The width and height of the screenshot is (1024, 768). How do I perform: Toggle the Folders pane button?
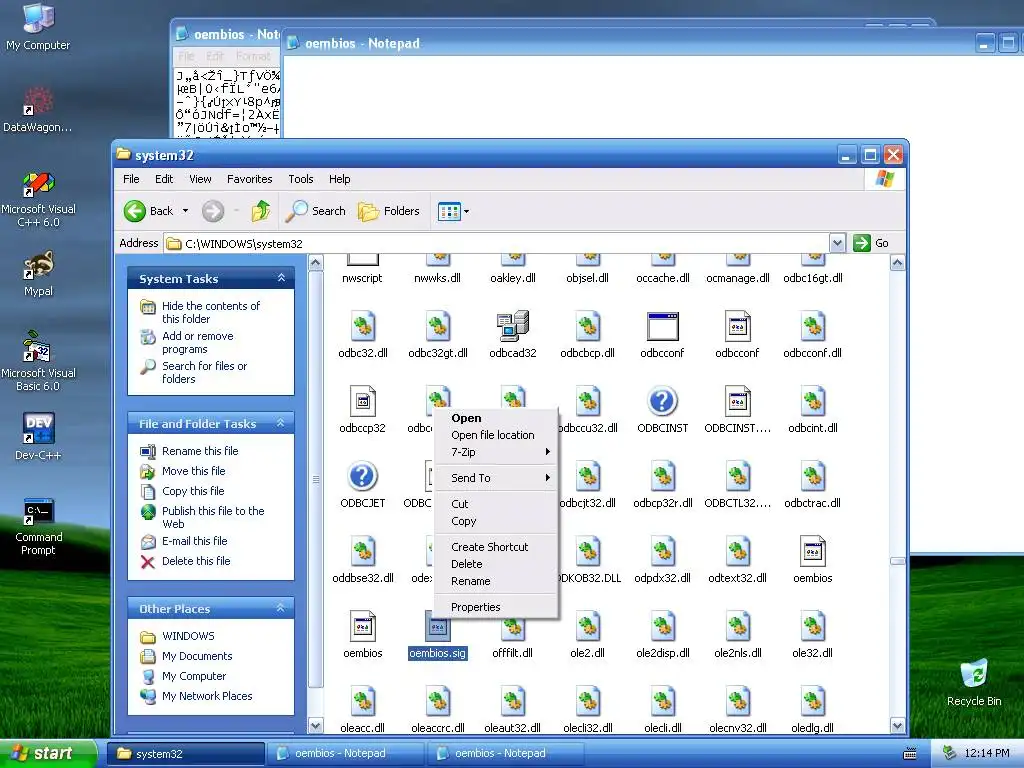pyautogui.click(x=389, y=211)
